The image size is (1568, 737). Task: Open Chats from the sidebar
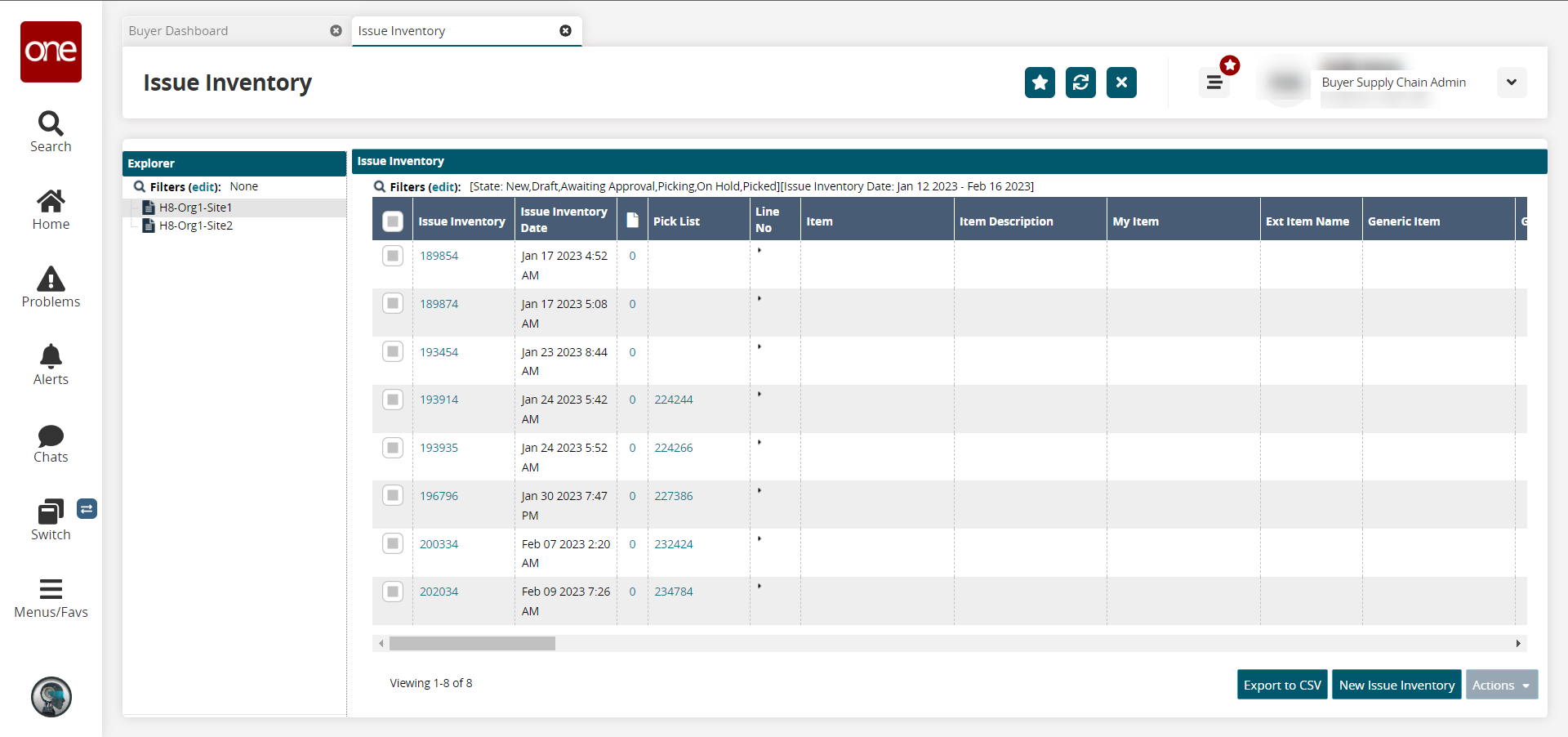pos(51,435)
